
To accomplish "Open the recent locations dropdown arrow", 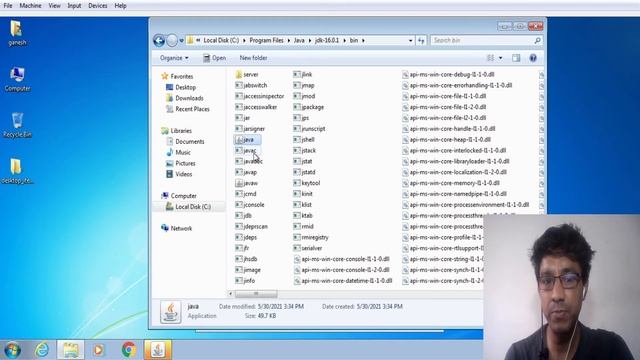I will pos(181,40).
